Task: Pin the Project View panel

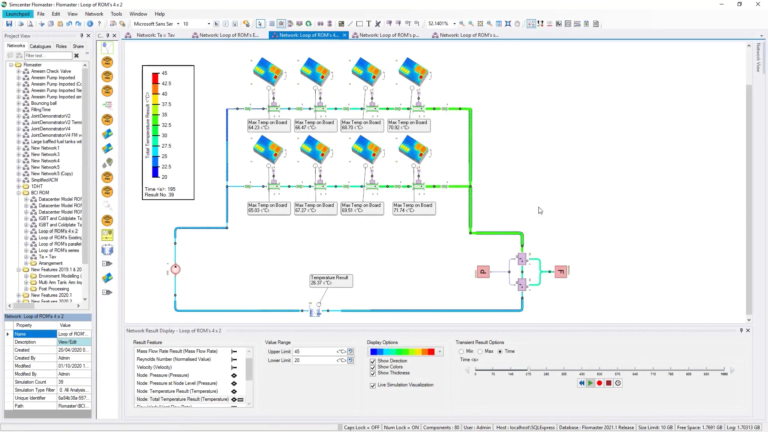Action: 81,36
